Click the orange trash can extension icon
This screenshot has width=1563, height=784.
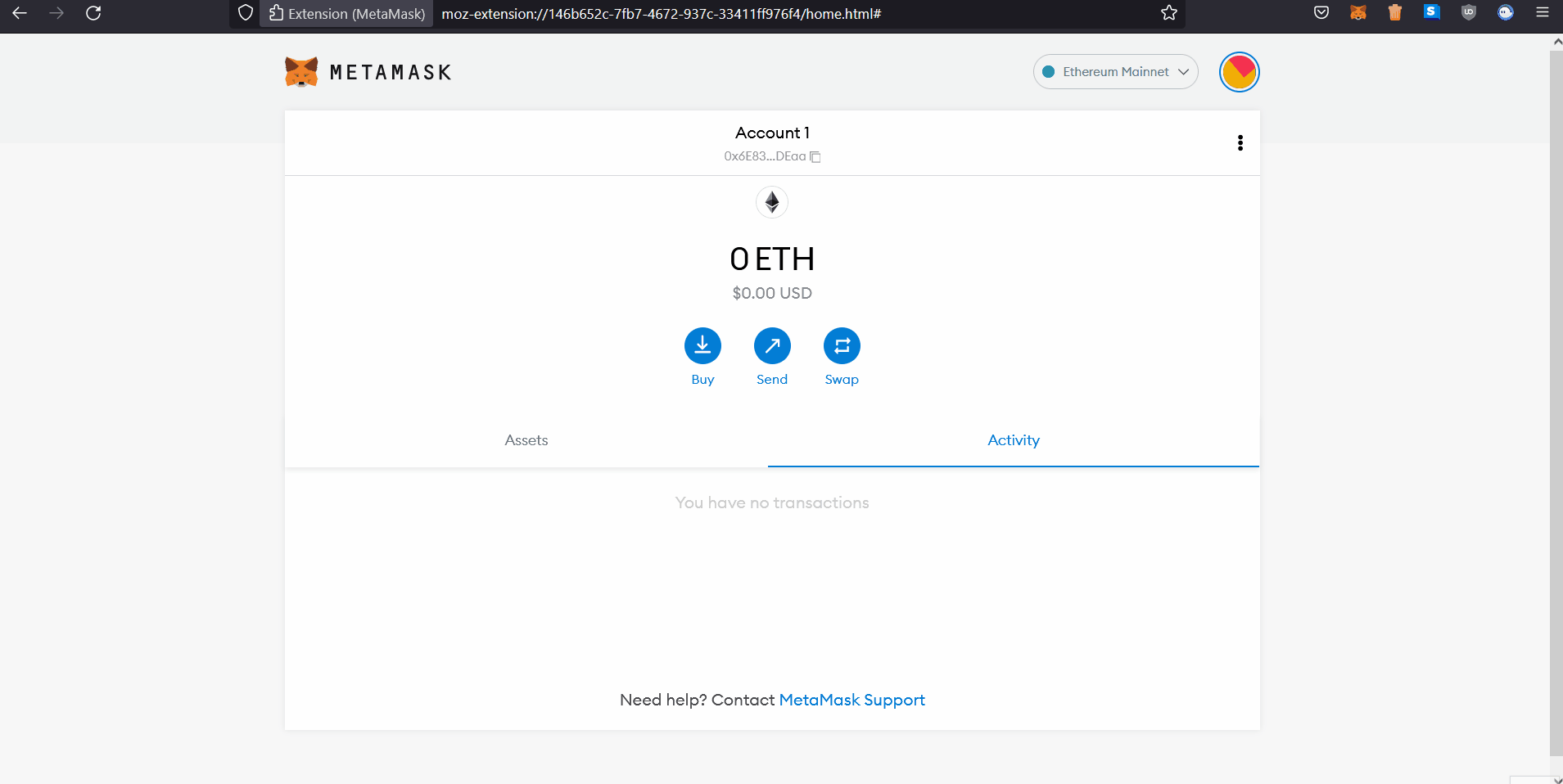[x=1395, y=12]
